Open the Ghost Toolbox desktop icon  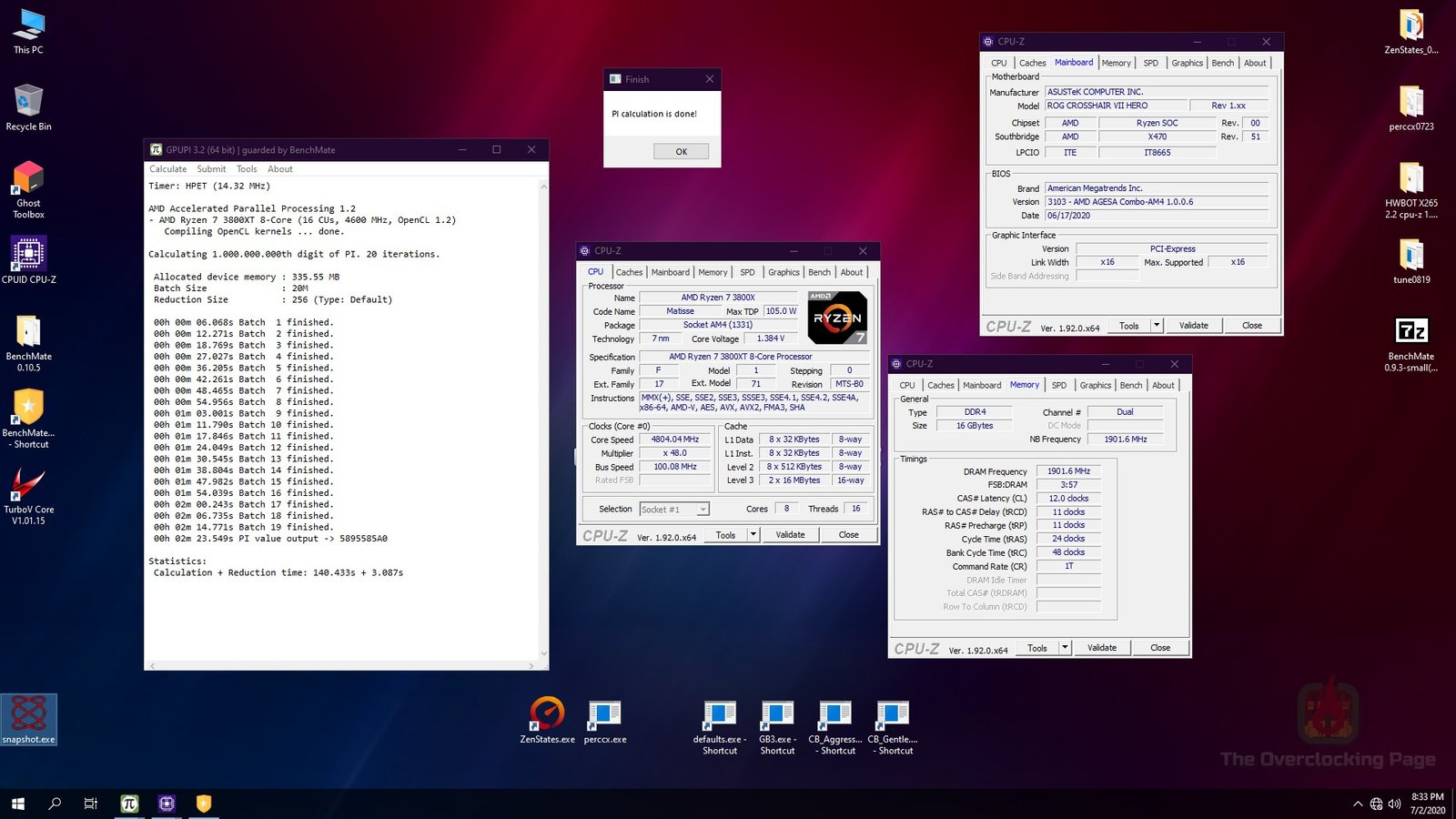click(28, 180)
